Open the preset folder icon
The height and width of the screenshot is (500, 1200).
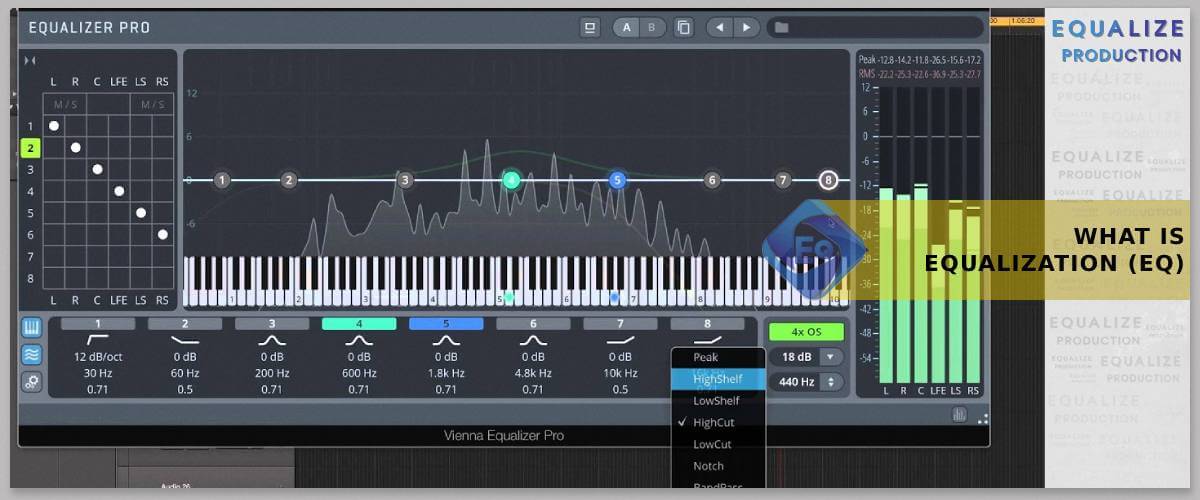click(x=782, y=27)
